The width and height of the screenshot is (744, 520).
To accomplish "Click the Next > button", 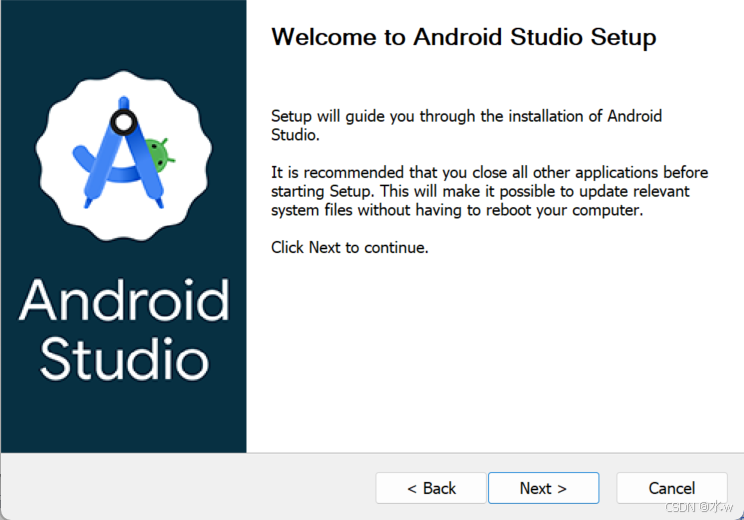I will coord(543,488).
